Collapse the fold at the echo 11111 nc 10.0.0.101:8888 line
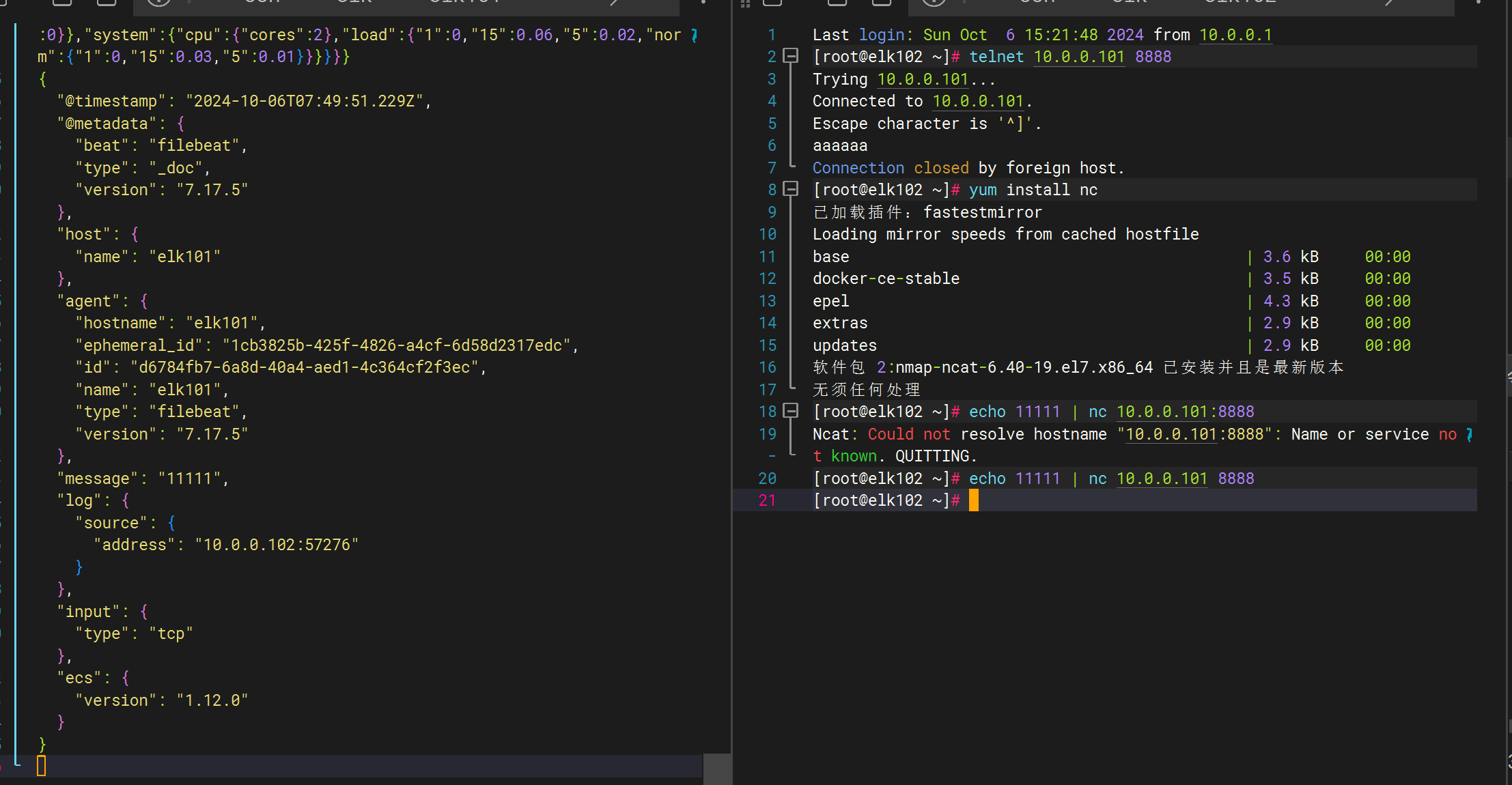This screenshot has height=785, width=1512. tap(790, 411)
